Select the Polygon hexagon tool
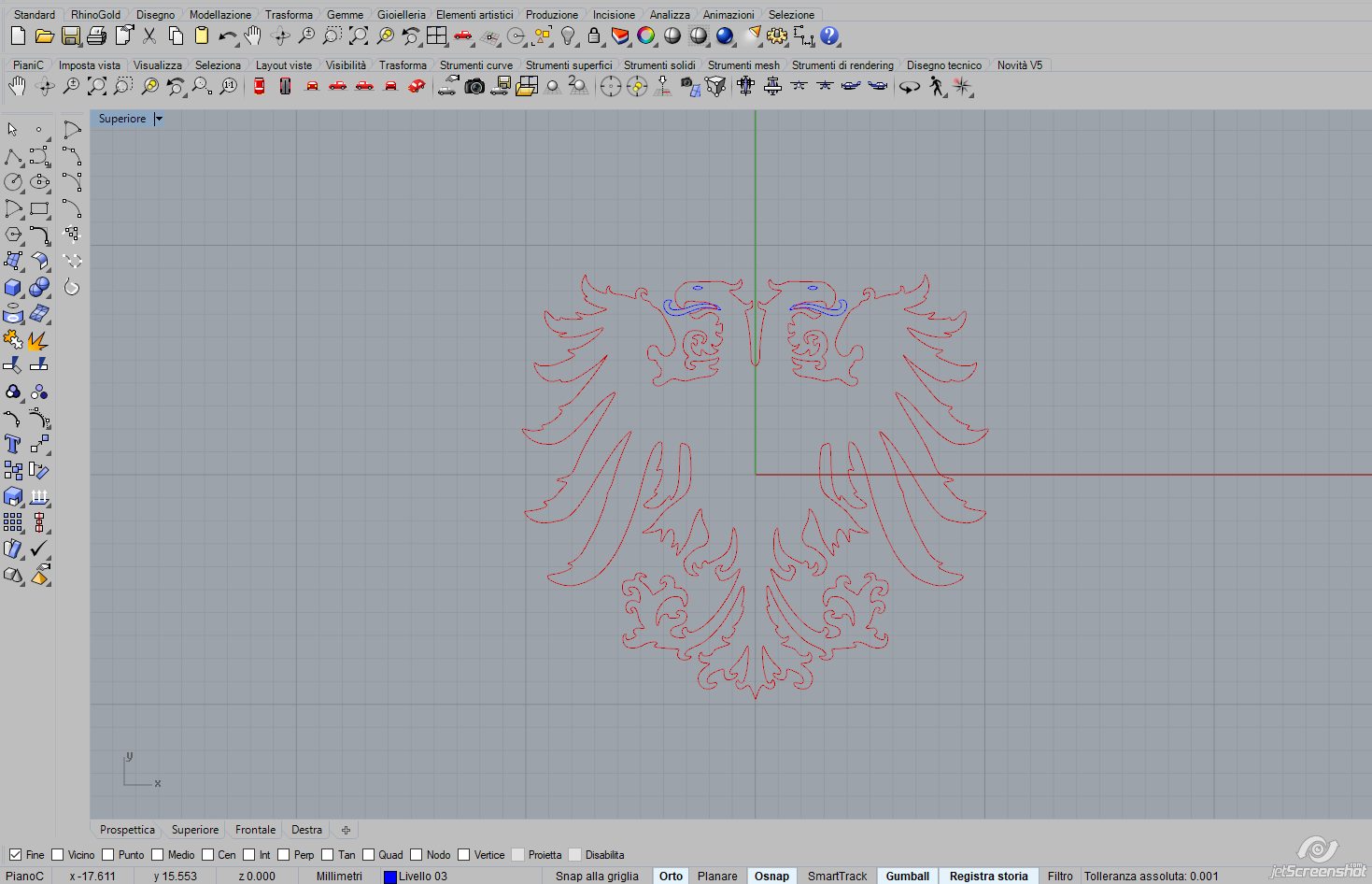Screen dimensions: 1372x884 click(13, 235)
